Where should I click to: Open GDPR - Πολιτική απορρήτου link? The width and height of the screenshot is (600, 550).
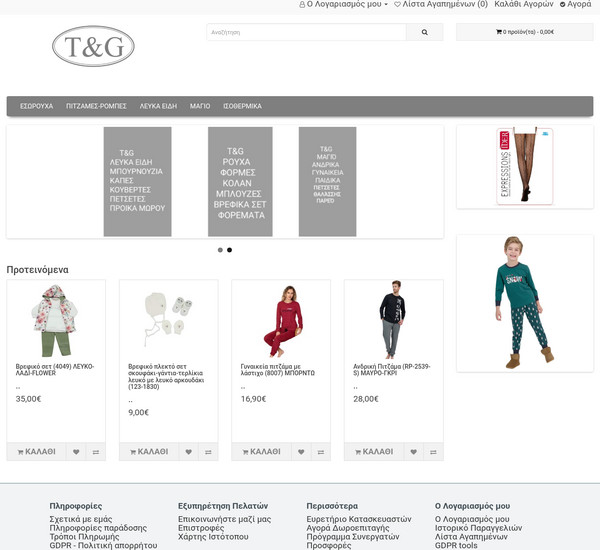pos(103,545)
